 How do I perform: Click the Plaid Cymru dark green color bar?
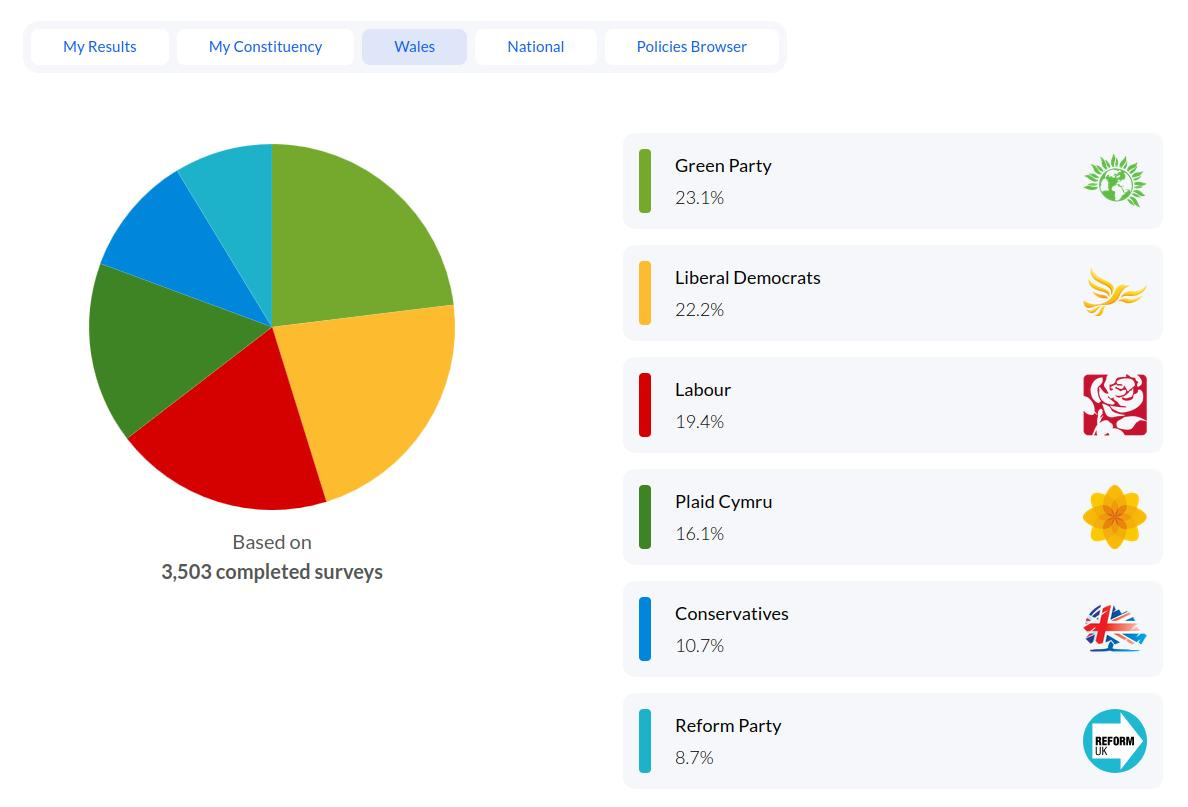[645, 517]
